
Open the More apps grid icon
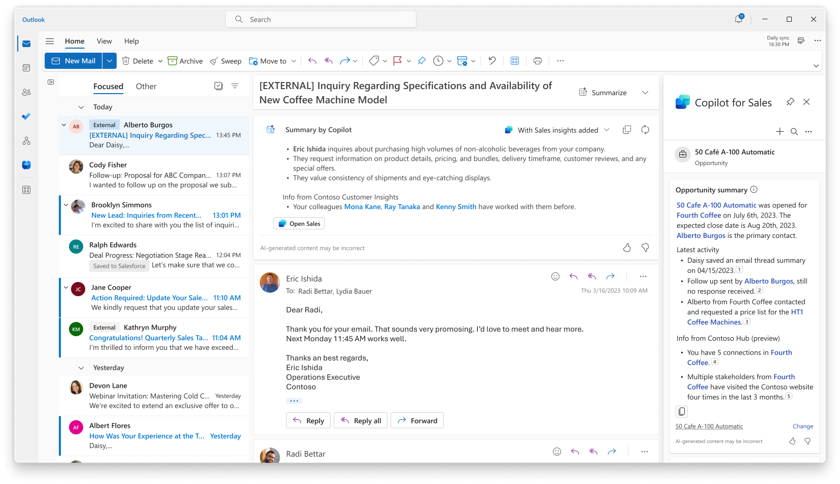26,190
